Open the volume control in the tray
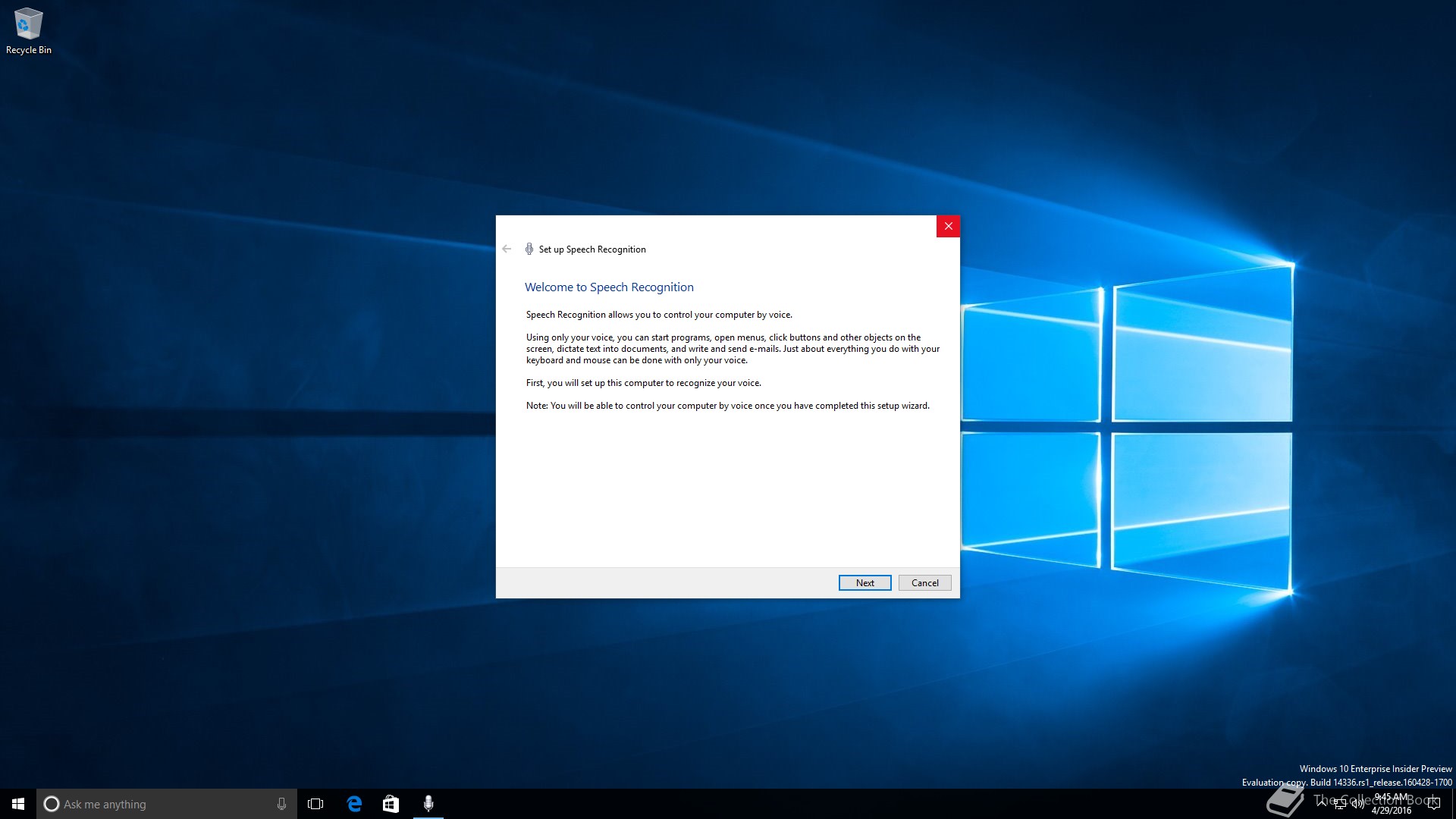This screenshot has width=1456, height=819. pyautogui.click(x=1357, y=804)
